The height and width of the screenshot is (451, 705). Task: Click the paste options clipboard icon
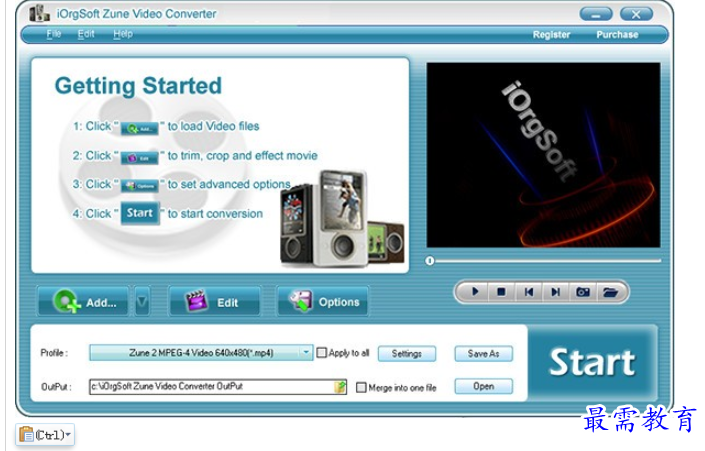click(26, 435)
